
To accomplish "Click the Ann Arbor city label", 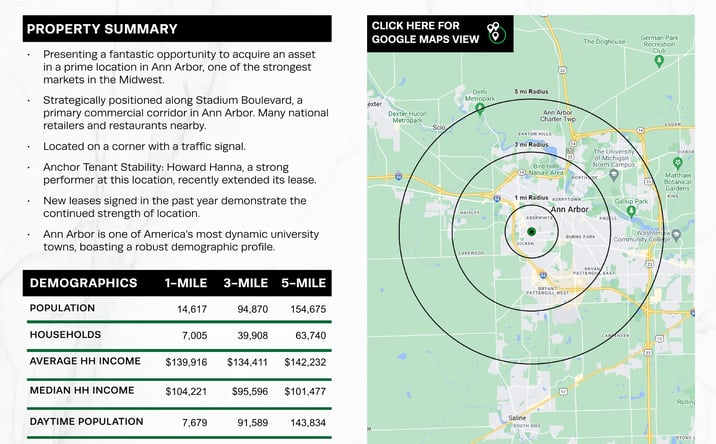I will (x=569, y=209).
